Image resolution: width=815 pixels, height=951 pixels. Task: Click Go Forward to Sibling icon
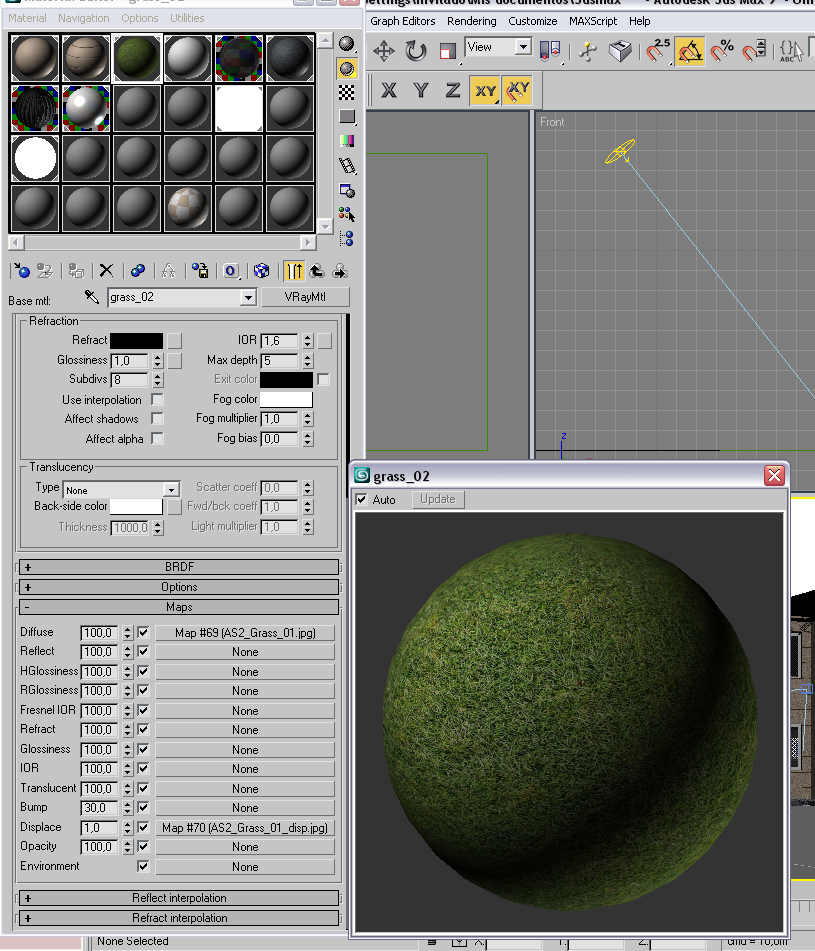coord(340,271)
